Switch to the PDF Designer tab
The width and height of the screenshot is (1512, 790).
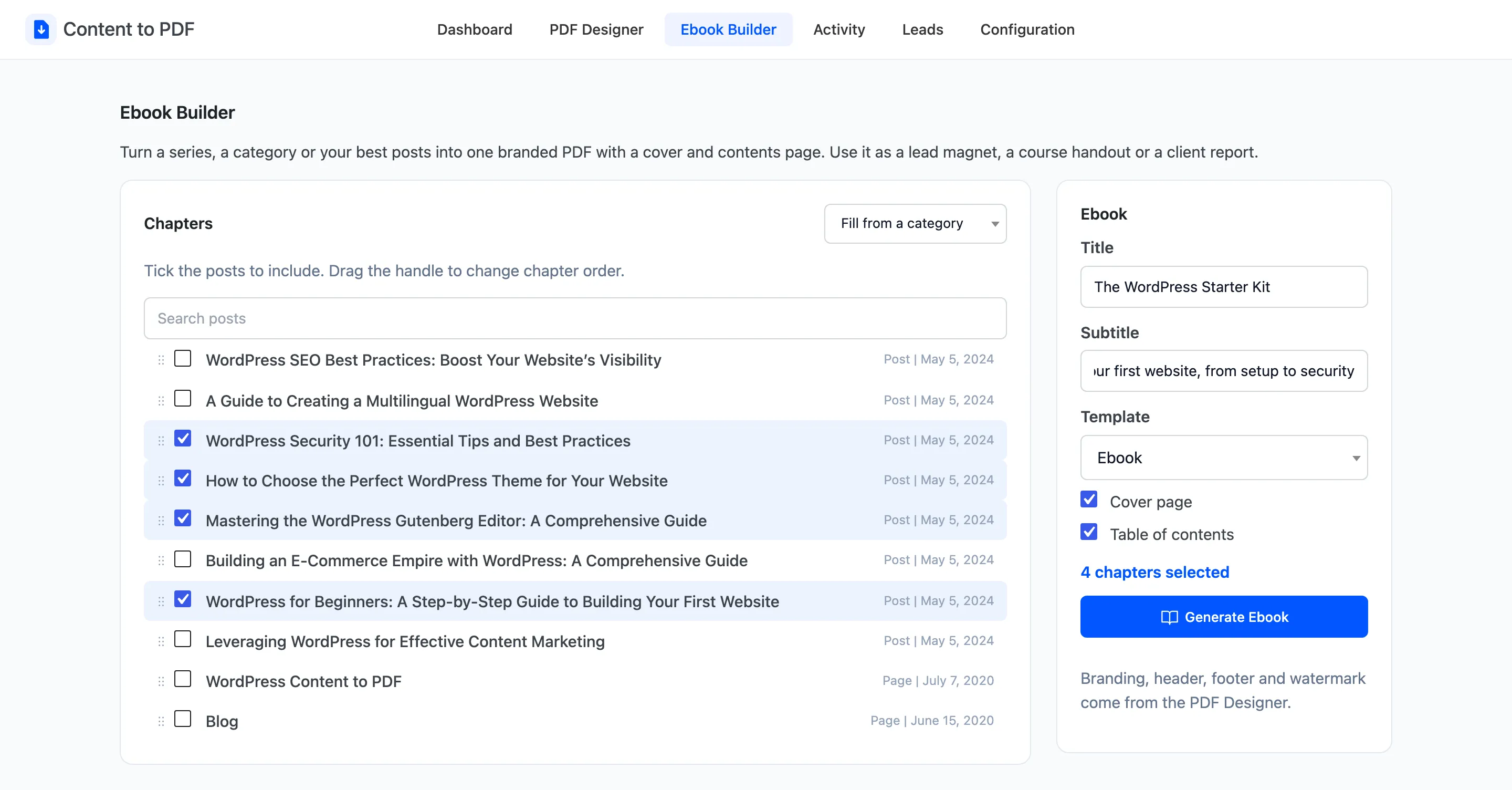[x=596, y=29]
